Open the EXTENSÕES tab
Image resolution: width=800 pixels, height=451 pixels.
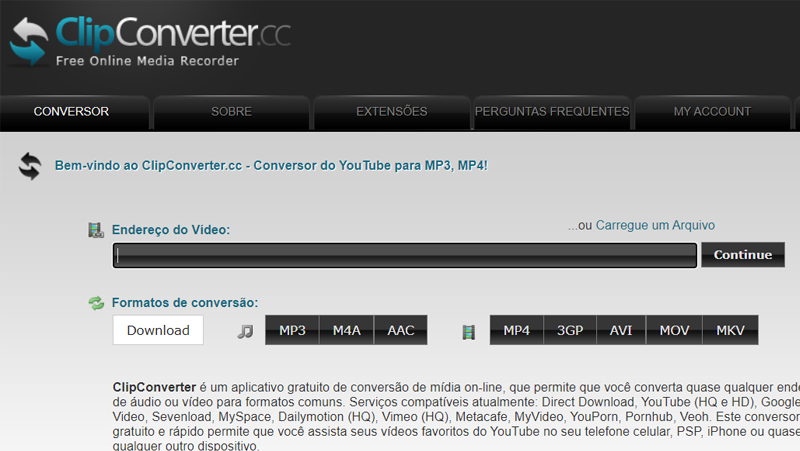pos(392,112)
